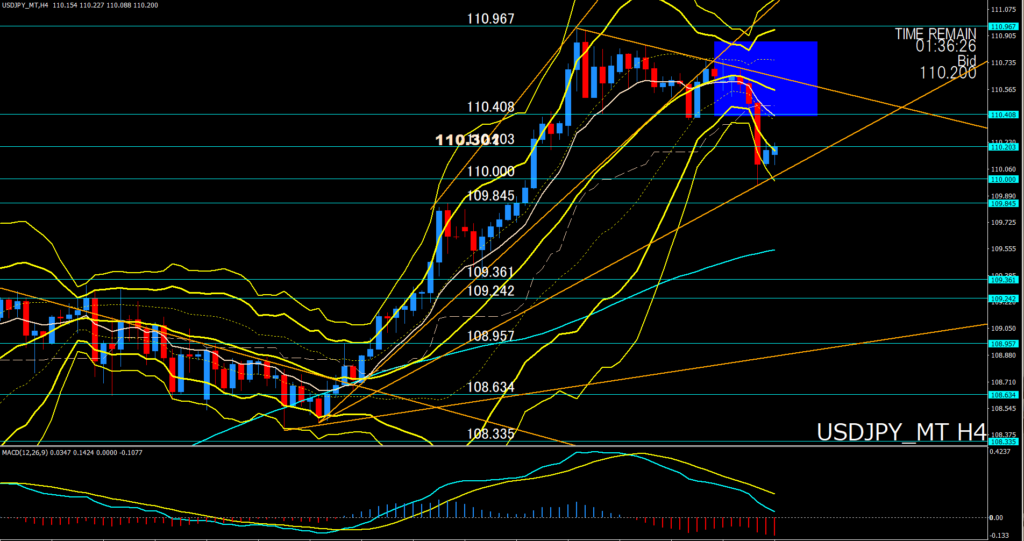
Task: Click the -0.133 value on MACD scale
Action: tap(1000, 535)
